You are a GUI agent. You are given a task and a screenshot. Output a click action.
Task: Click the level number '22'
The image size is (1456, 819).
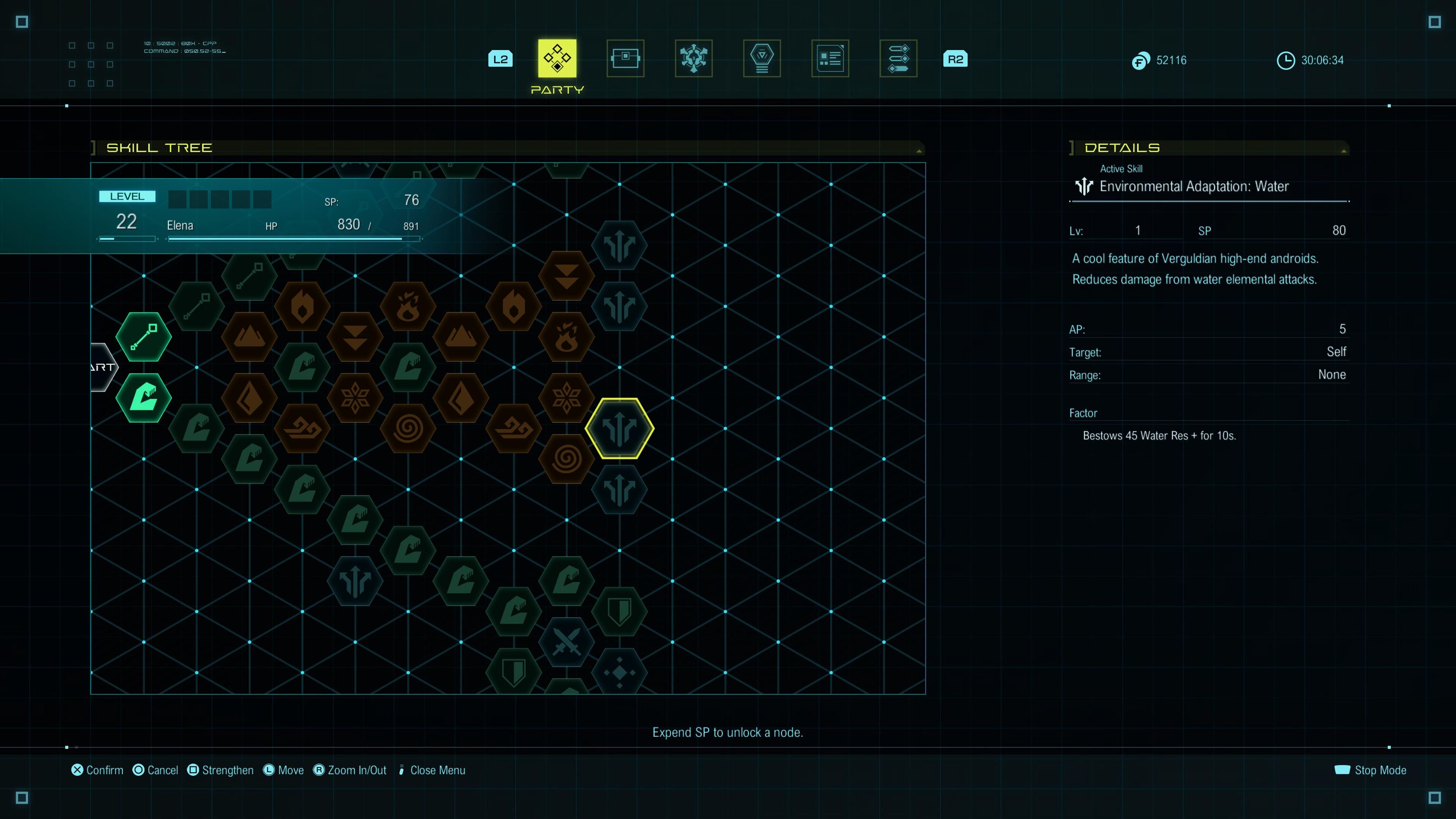tap(127, 221)
